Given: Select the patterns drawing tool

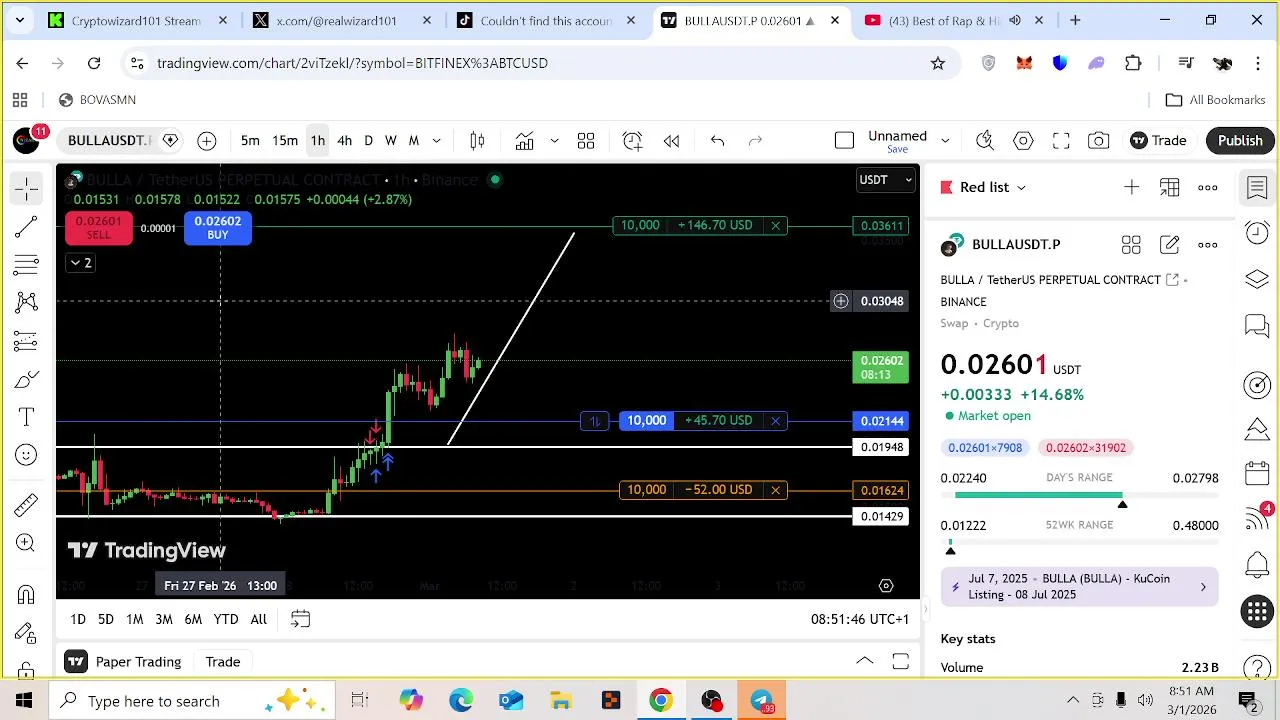Looking at the screenshot, I should tap(27, 302).
